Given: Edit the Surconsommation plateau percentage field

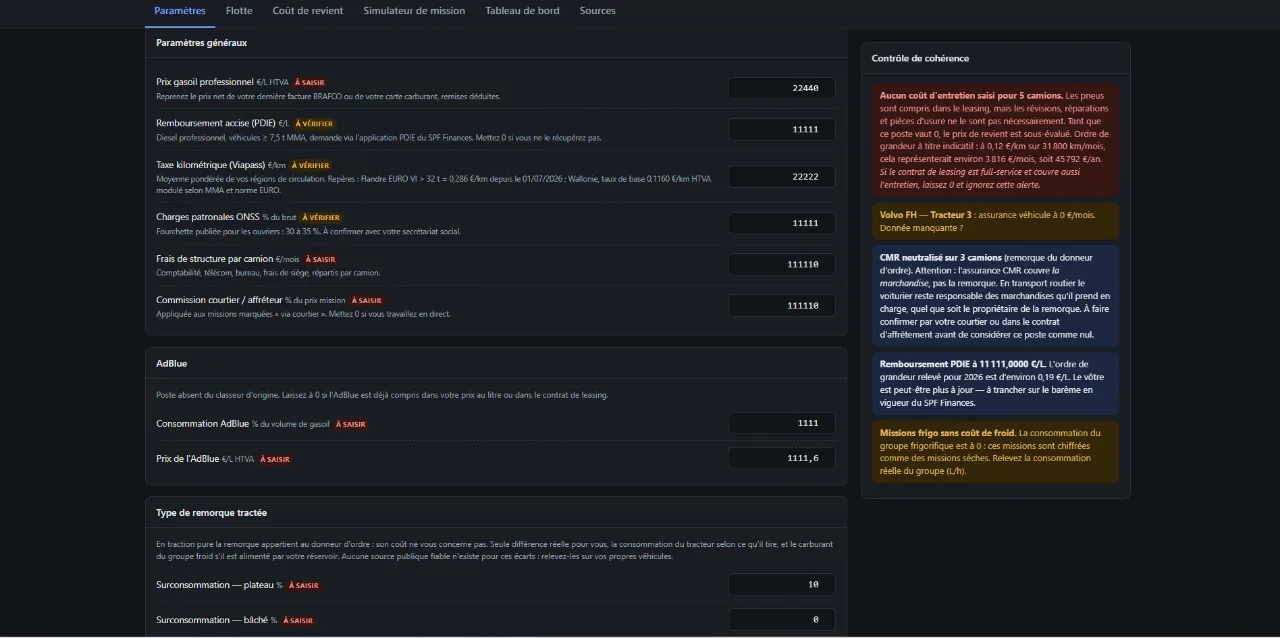Looking at the screenshot, I should [782, 584].
